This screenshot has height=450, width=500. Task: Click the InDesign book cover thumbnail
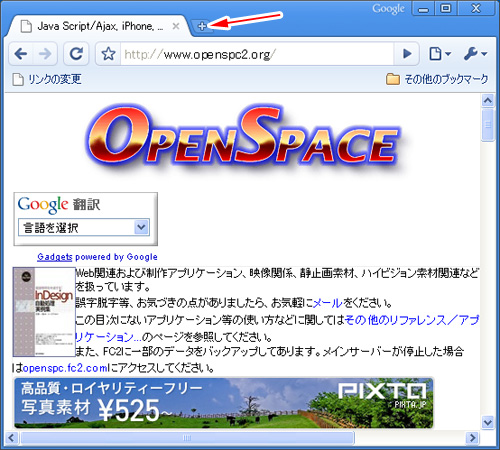click(x=44, y=312)
